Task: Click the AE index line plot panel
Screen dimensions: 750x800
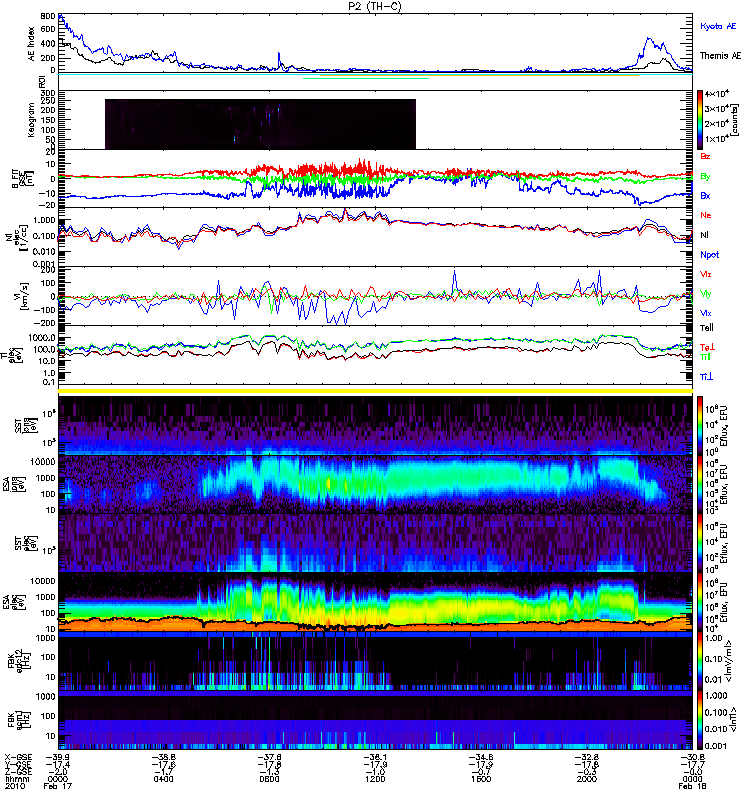Action: pyautogui.click(x=376, y=43)
